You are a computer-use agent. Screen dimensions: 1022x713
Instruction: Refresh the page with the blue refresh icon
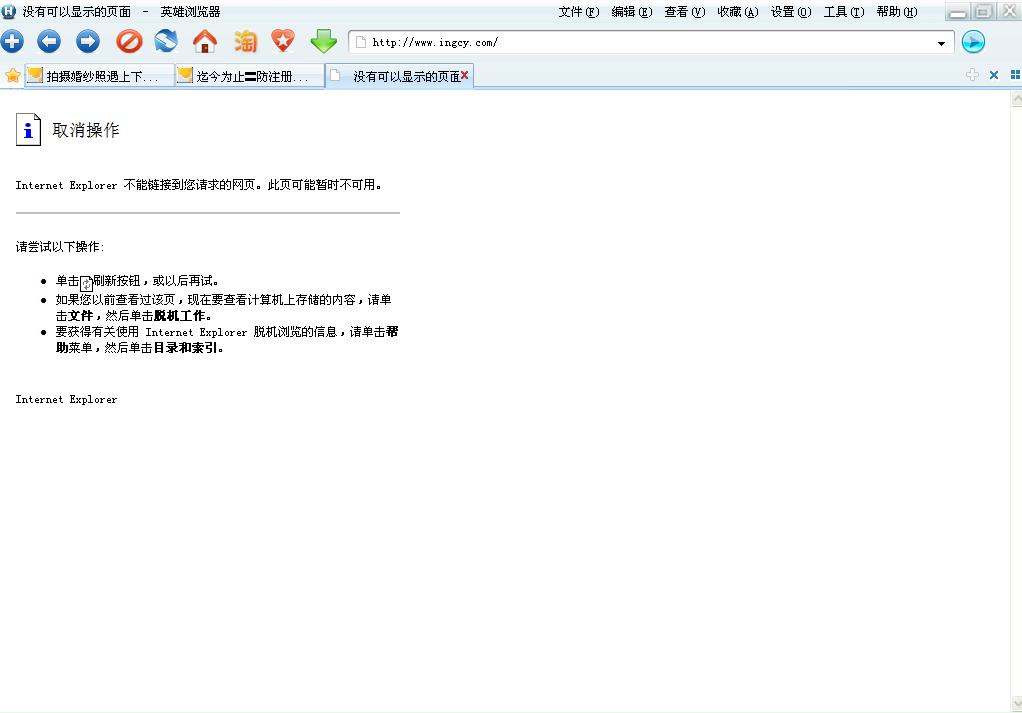click(x=166, y=42)
